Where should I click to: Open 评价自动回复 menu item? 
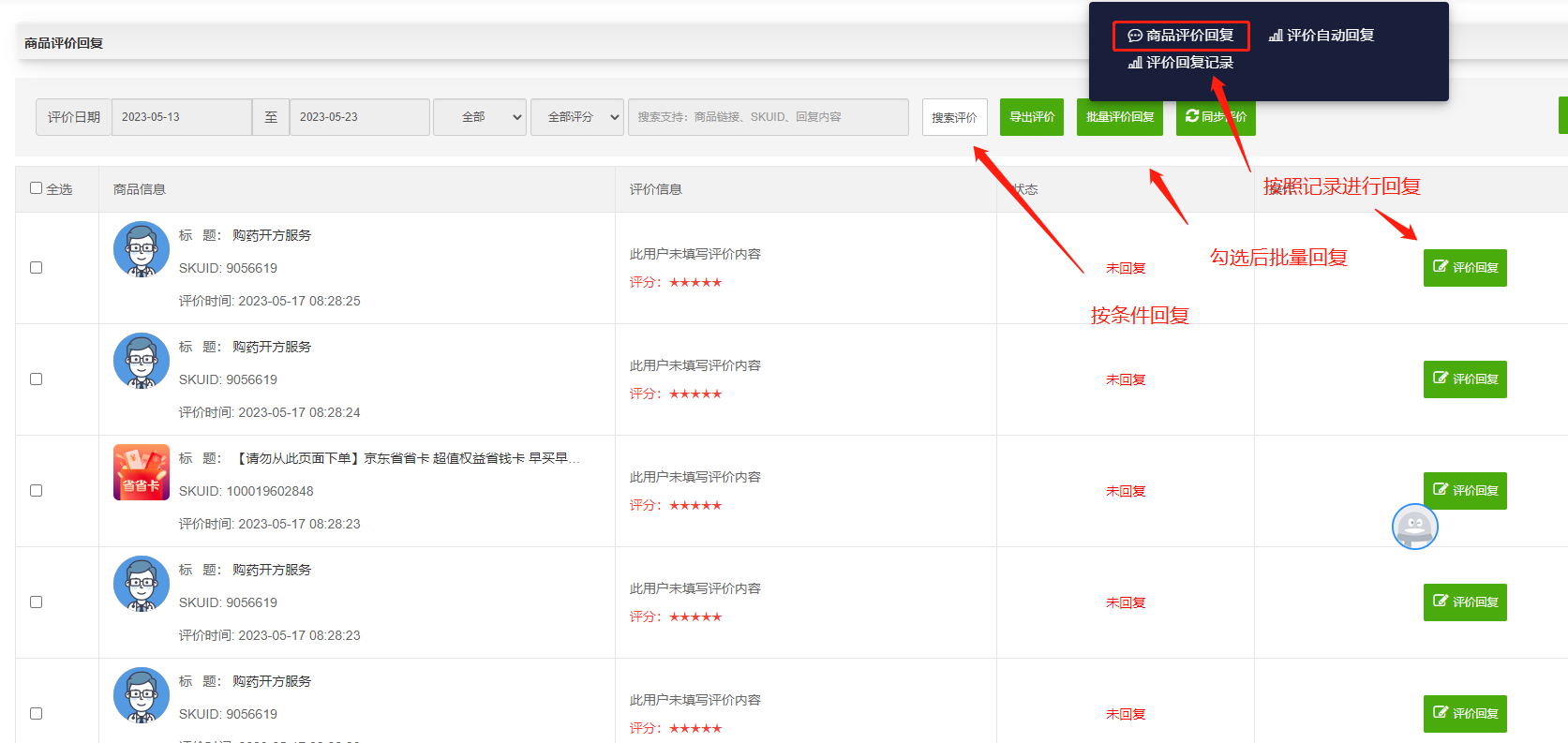pyautogui.click(x=1321, y=36)
